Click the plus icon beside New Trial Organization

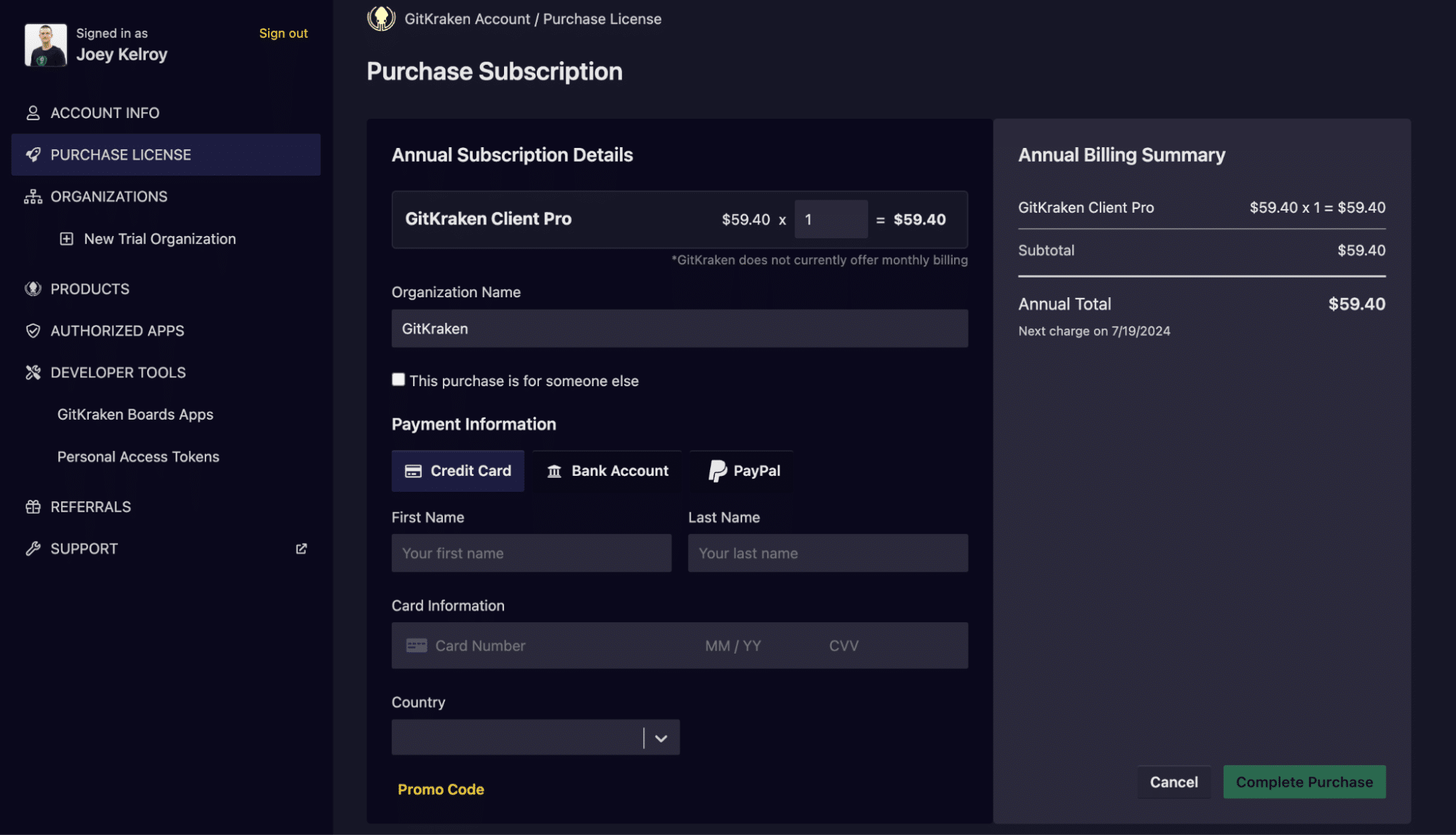tap(66, 239)
